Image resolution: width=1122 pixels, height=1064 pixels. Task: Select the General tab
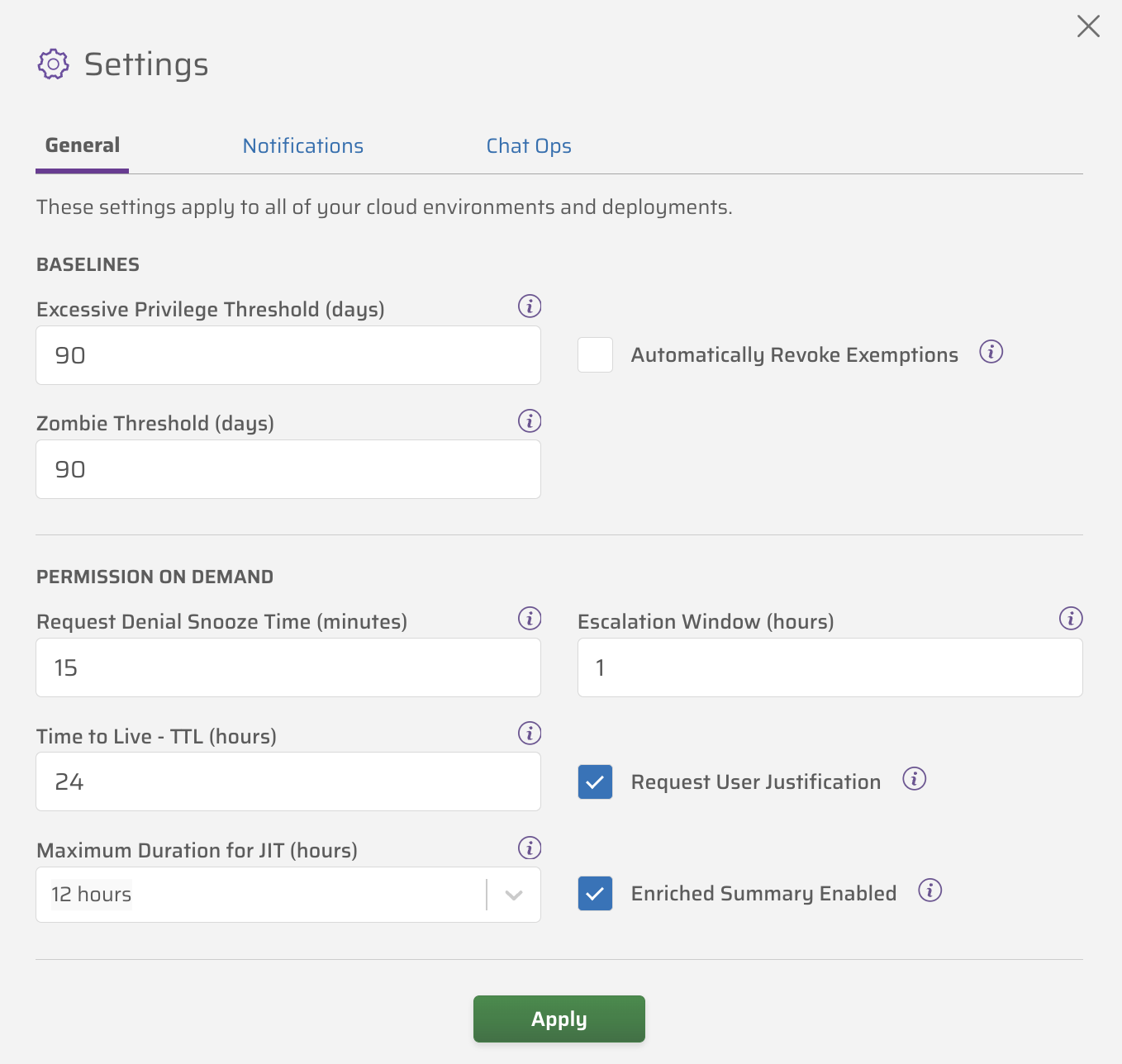(83, 146)
